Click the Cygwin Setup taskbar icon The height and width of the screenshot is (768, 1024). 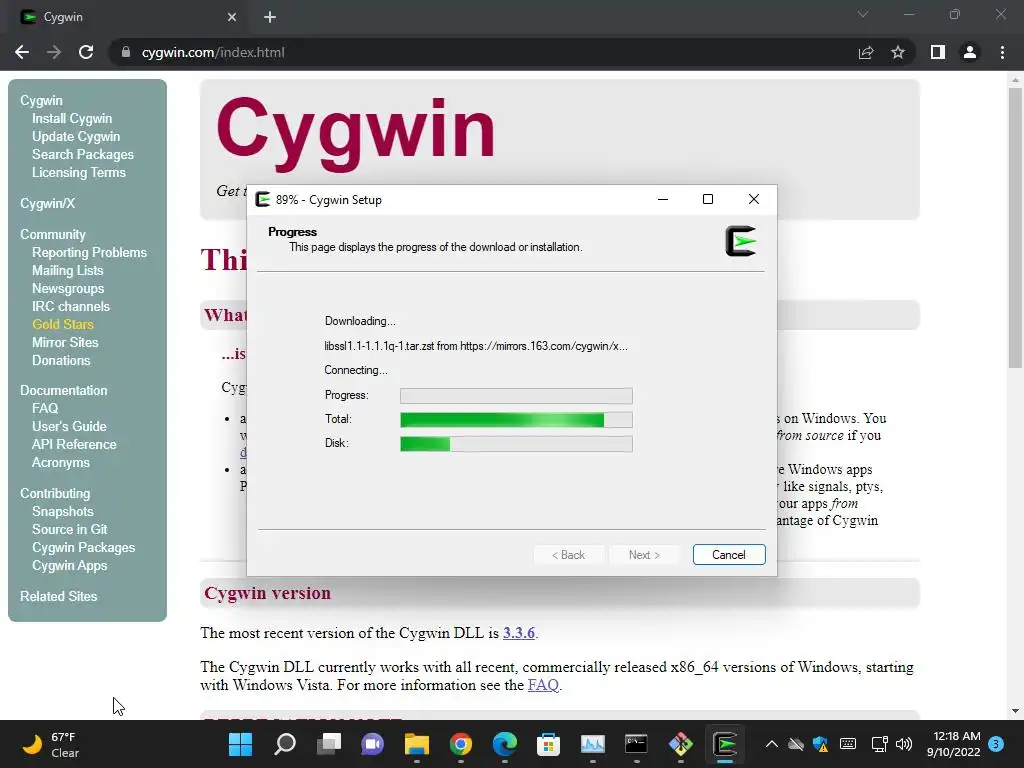(725, 744)
